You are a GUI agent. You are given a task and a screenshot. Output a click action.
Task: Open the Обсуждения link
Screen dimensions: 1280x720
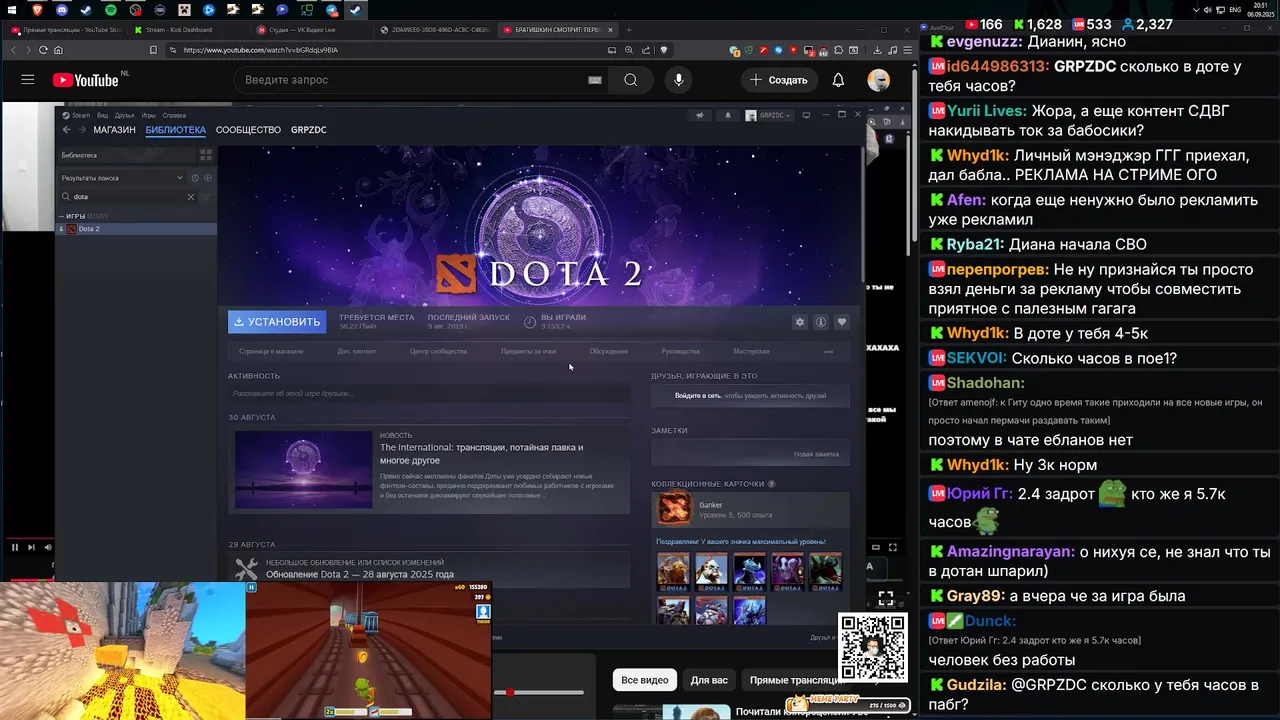(x=609, y=351)
